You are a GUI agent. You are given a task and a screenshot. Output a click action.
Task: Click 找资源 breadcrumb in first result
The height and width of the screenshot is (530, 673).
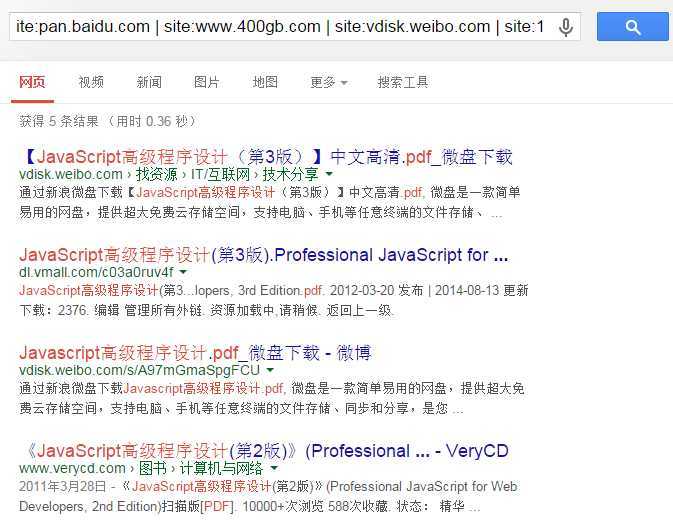click(156, 174)
